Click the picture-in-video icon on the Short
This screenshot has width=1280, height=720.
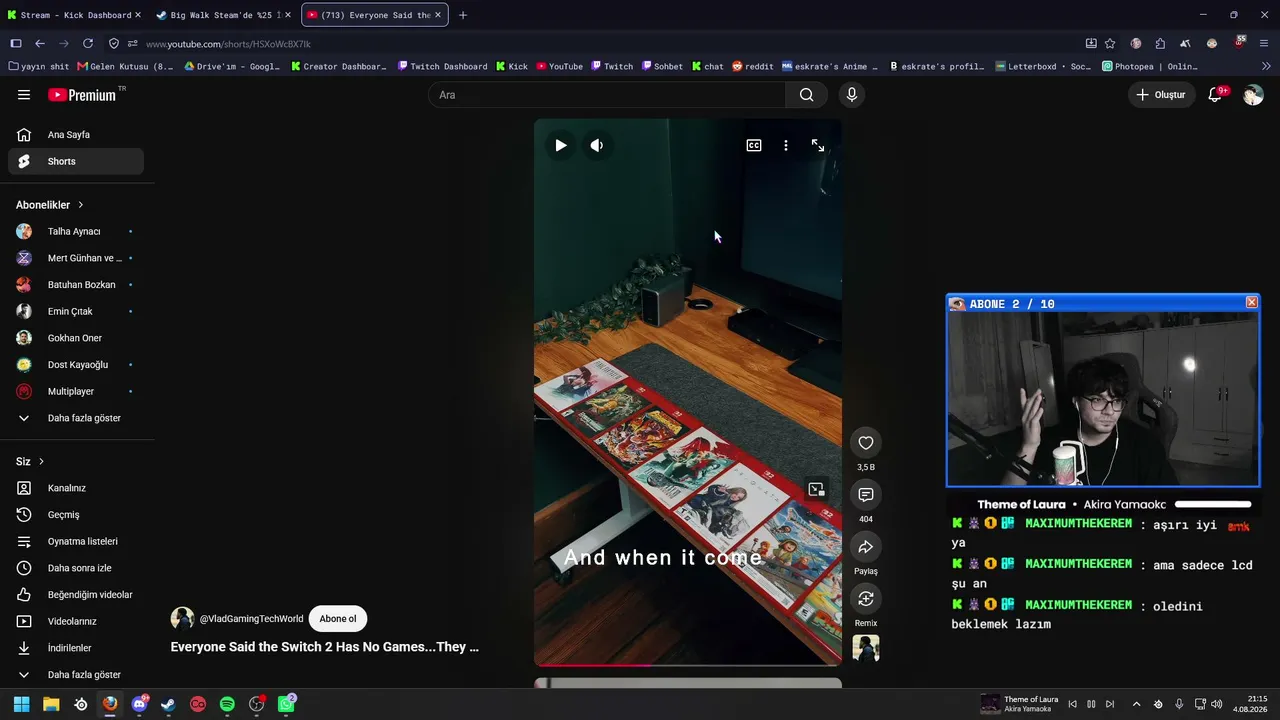coord(816,489)
